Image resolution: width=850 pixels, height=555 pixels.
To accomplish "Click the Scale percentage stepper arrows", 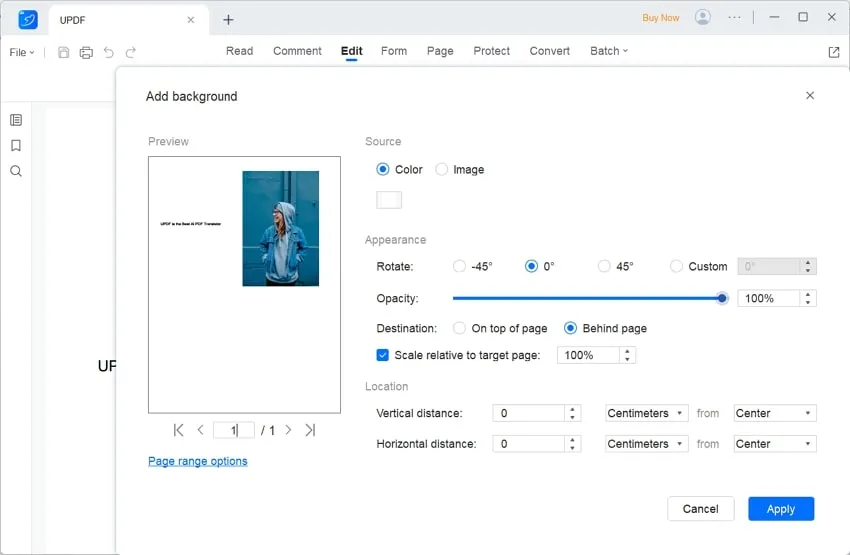I will pos(627,355).
